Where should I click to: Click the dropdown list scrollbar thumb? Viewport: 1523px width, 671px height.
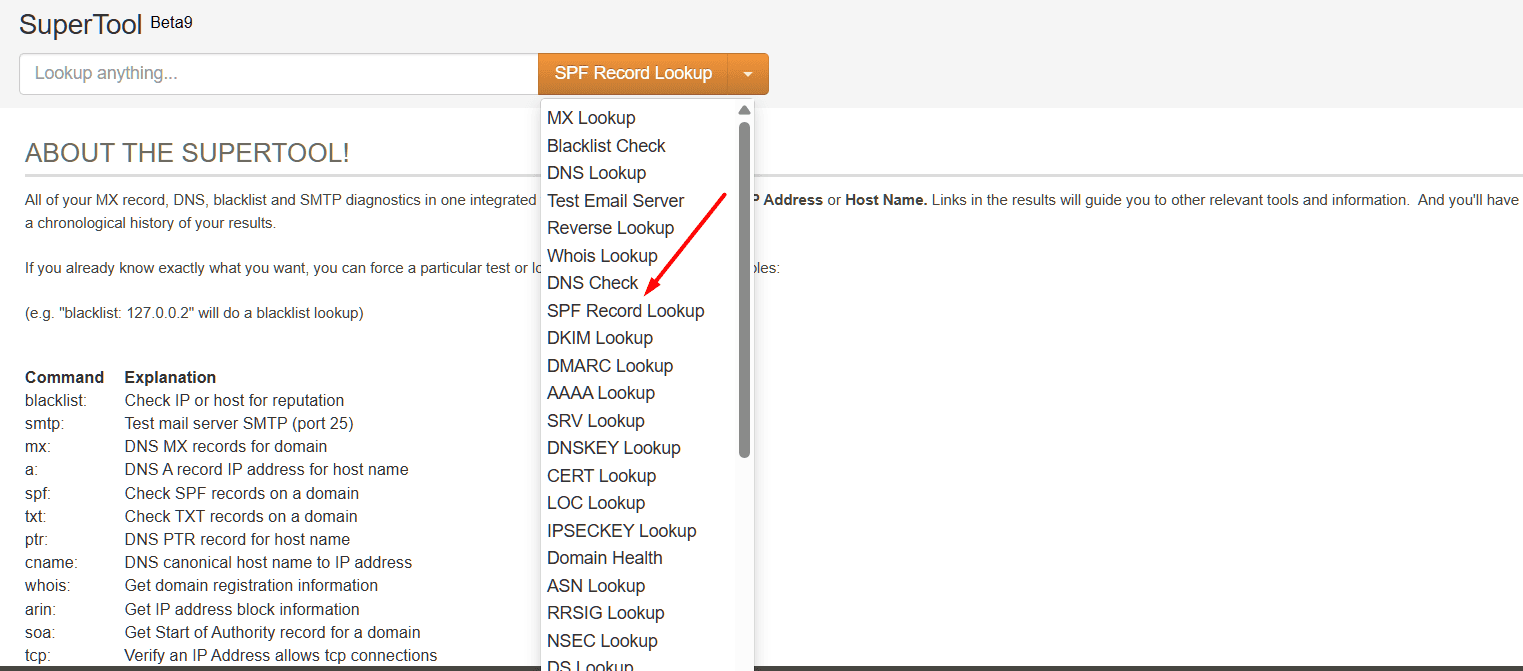pos(744,290)
